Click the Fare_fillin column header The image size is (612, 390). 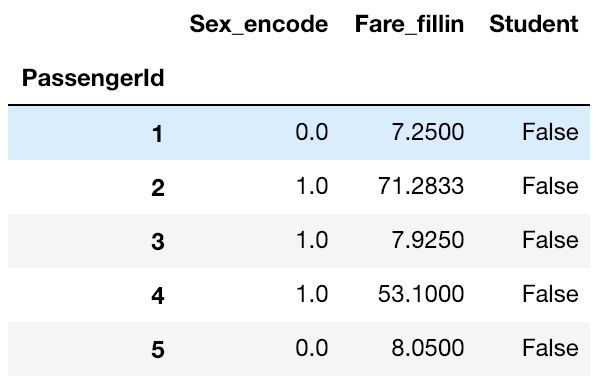click(409, 25)
